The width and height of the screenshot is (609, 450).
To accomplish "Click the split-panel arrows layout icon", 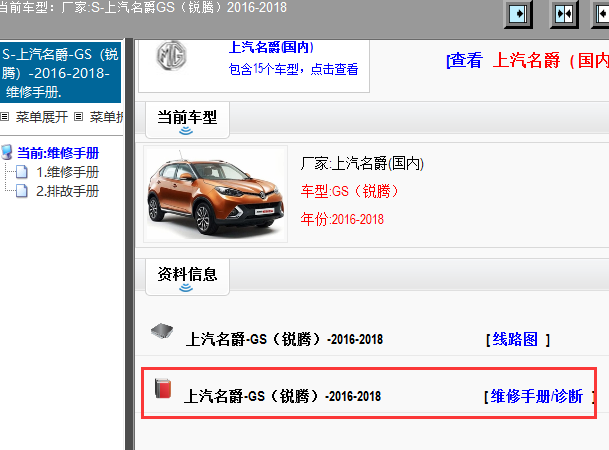I will pyautogui.click(x=564, y=14).
